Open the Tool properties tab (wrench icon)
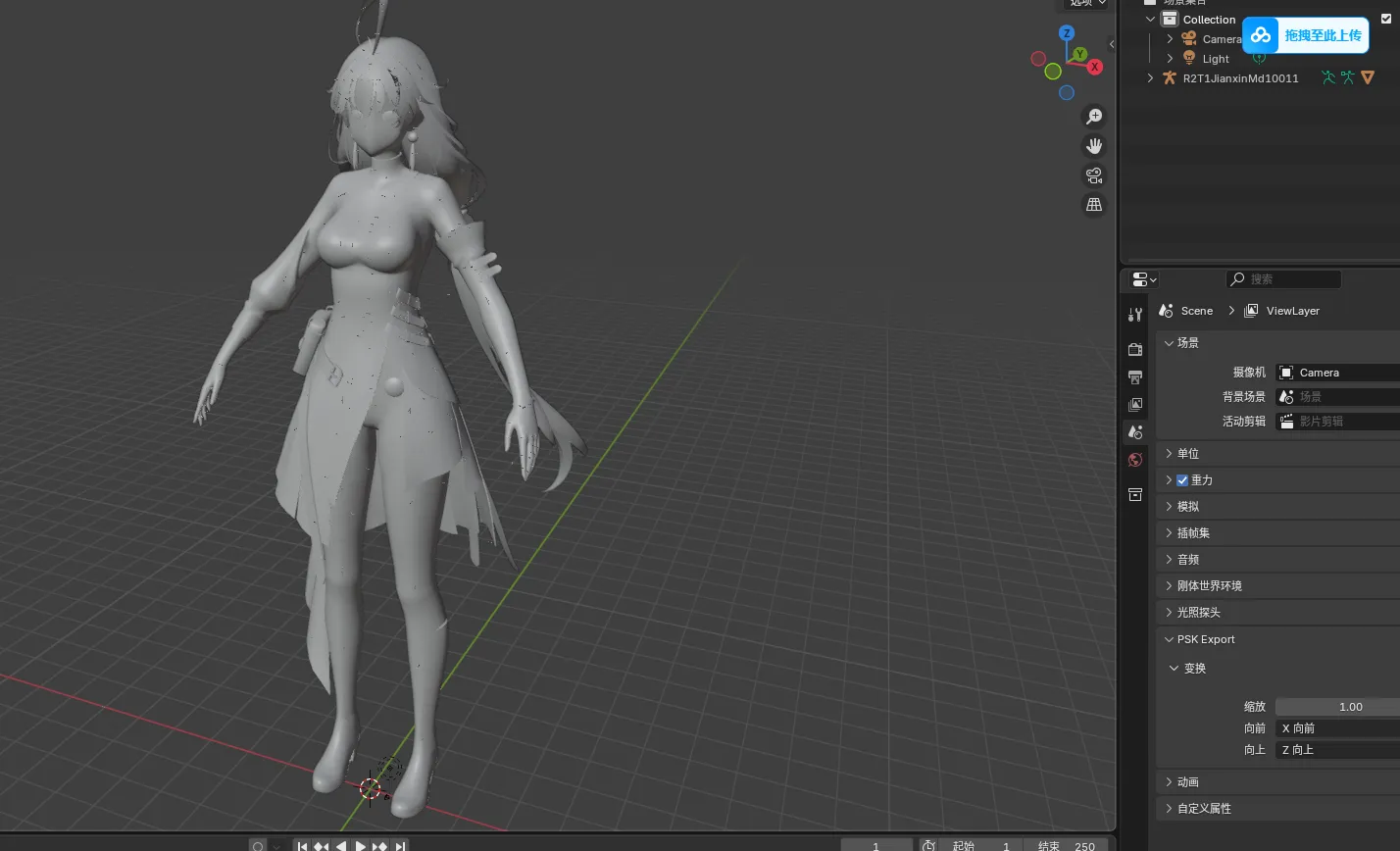Image resolution: width=1400 pixels, height=851 pixels. tap(1135, 315)
